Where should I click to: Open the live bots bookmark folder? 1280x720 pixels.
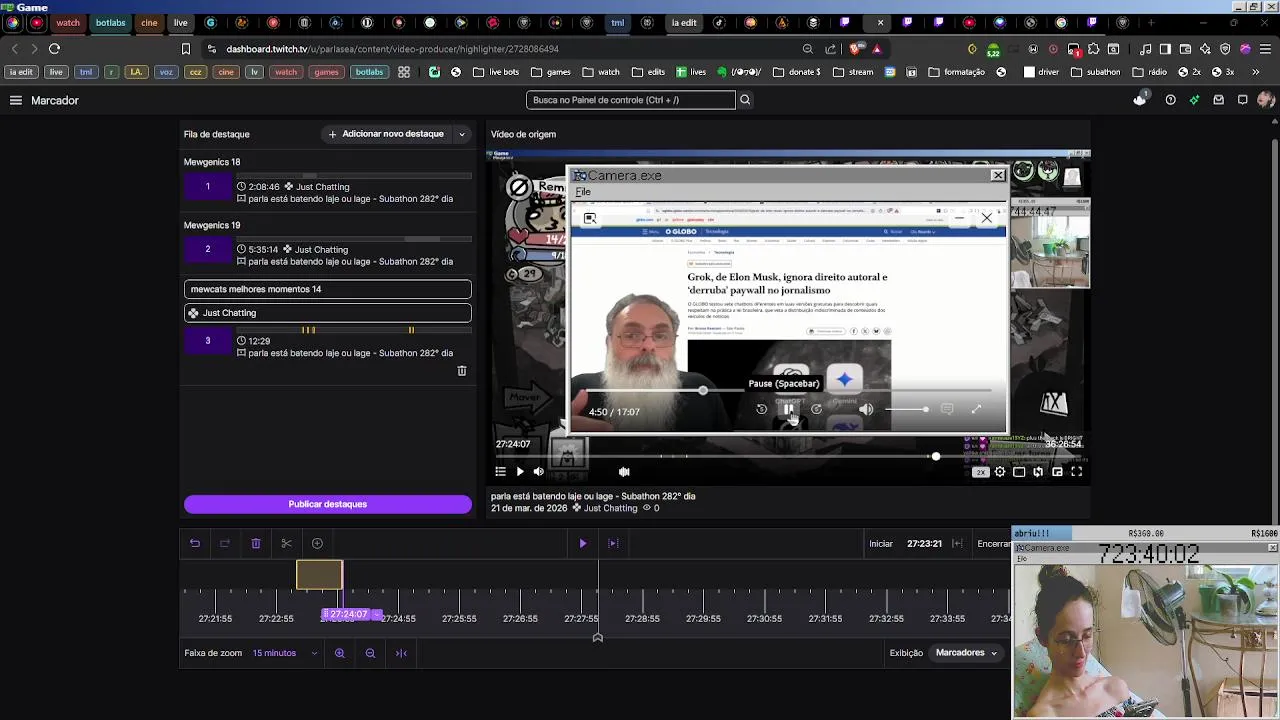(x=496, y=72)
